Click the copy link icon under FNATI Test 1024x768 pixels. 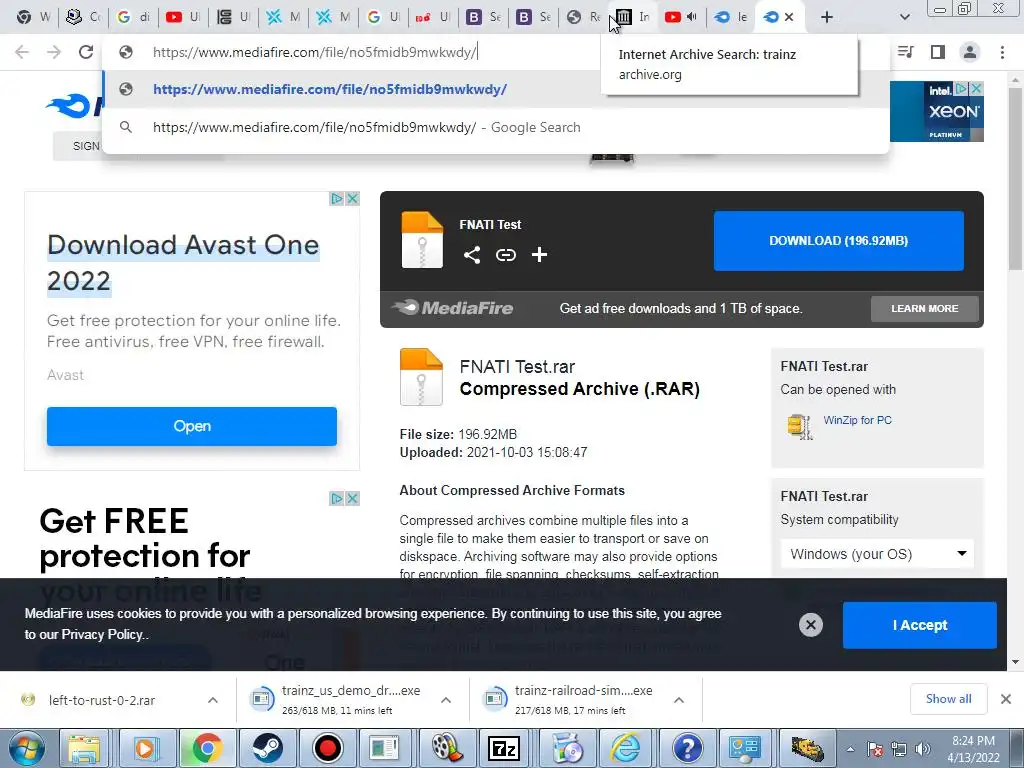point(505,255)
